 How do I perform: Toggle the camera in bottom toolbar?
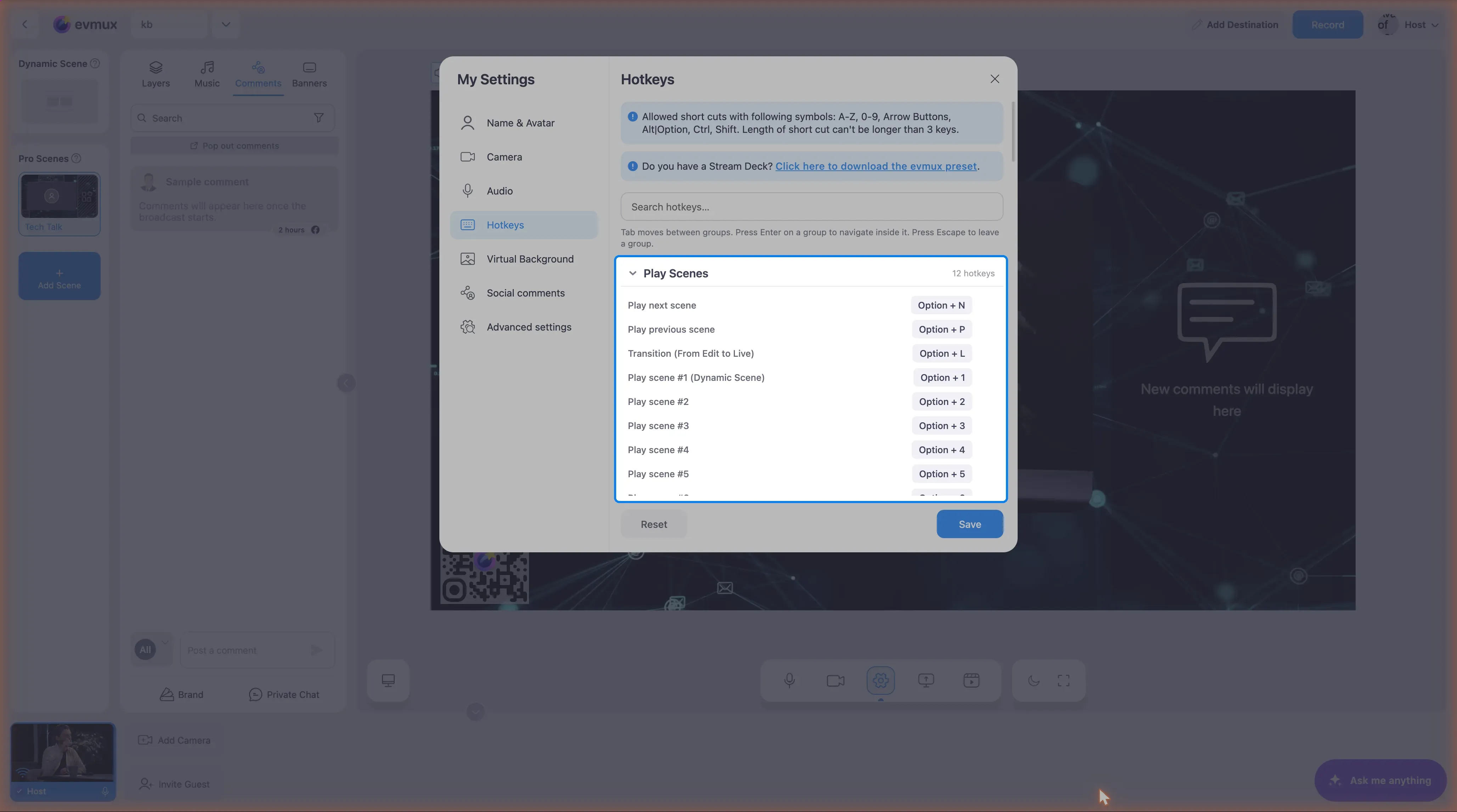836,680
